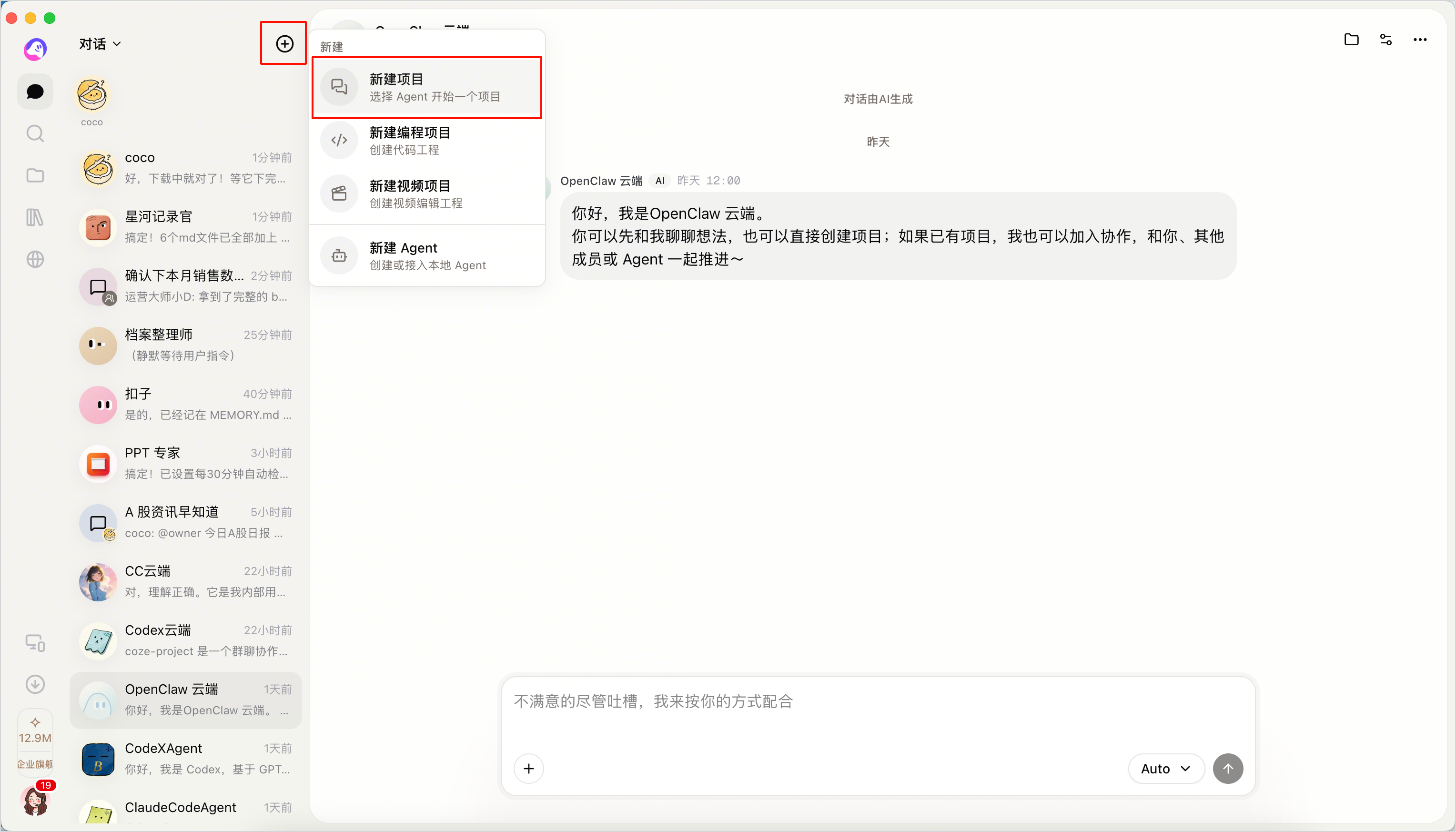This screenshot has width=1456, height=832.
Task: Click the plus circle new-item icon
Action: (x=284, y=43)
